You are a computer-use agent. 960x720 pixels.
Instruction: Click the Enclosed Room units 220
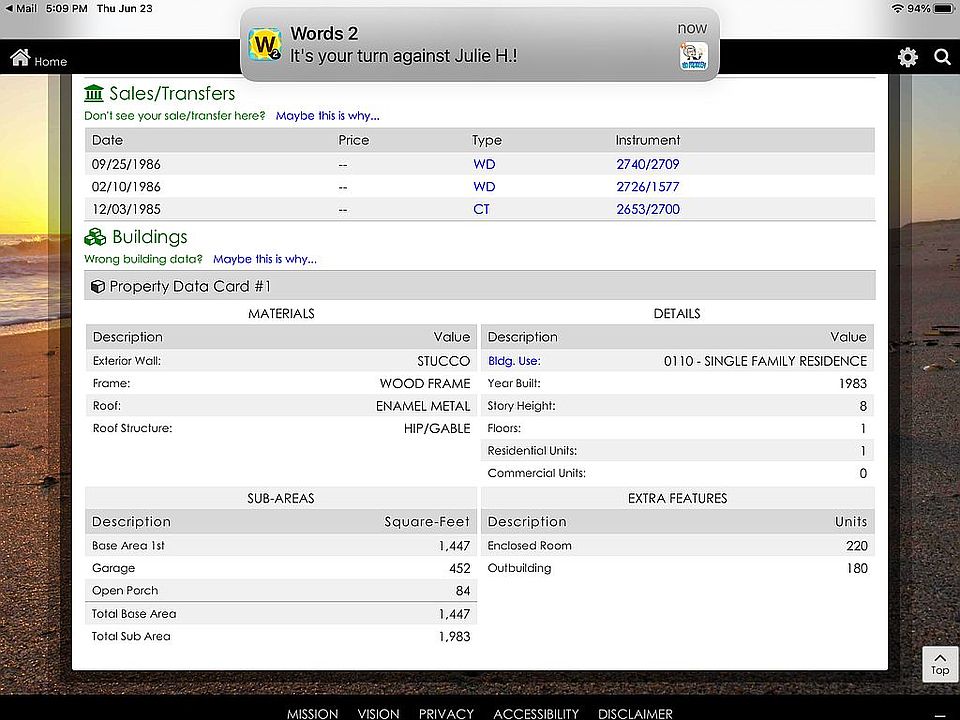pyautogui.click(x=857, y=546)
